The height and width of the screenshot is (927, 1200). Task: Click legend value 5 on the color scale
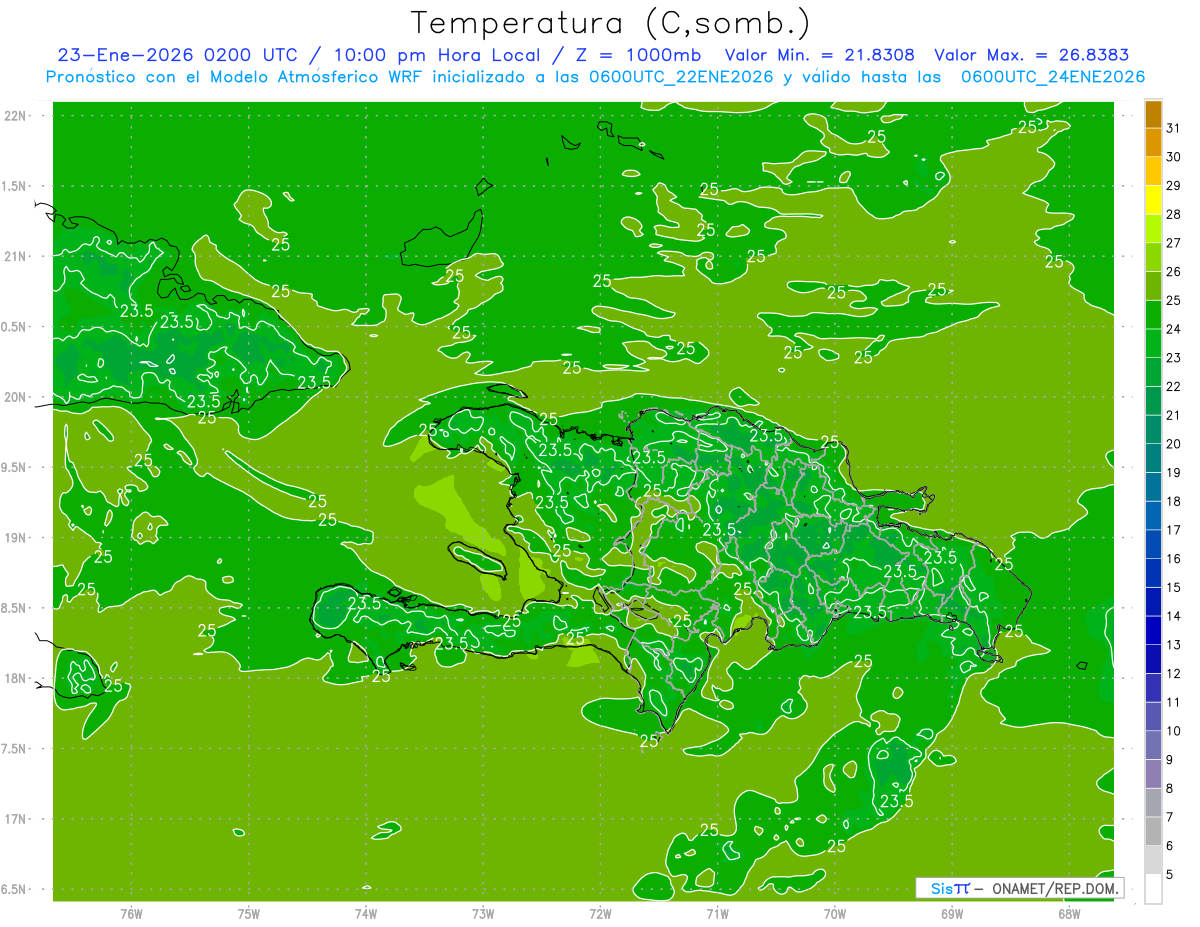pos(1170,875)
